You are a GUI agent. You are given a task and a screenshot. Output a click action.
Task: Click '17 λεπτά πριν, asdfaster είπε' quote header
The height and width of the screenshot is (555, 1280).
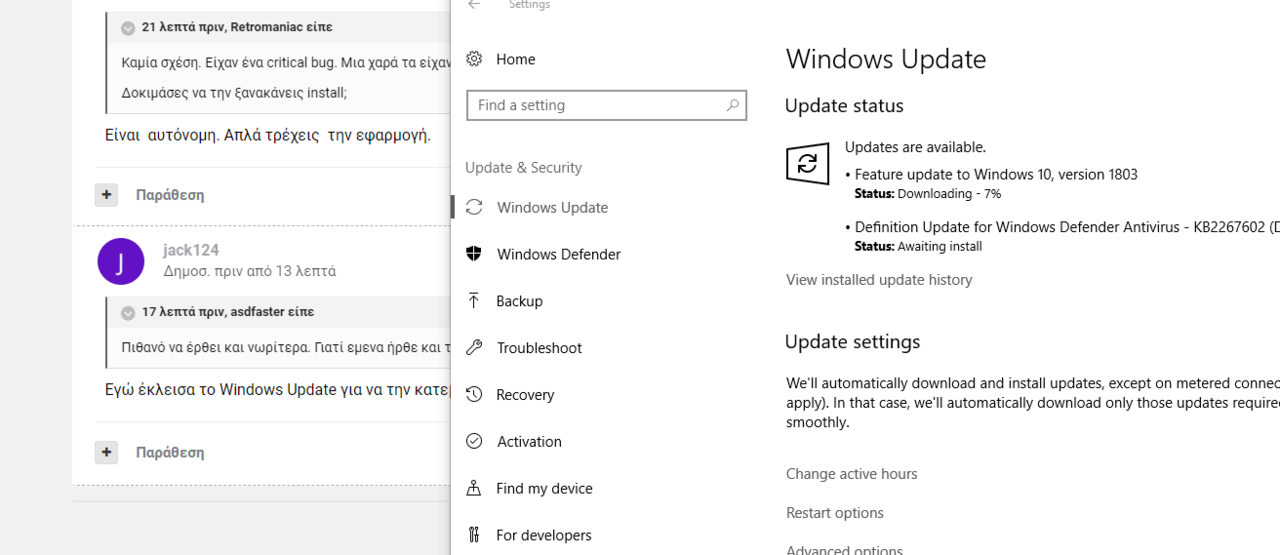(x=228, y=312)
